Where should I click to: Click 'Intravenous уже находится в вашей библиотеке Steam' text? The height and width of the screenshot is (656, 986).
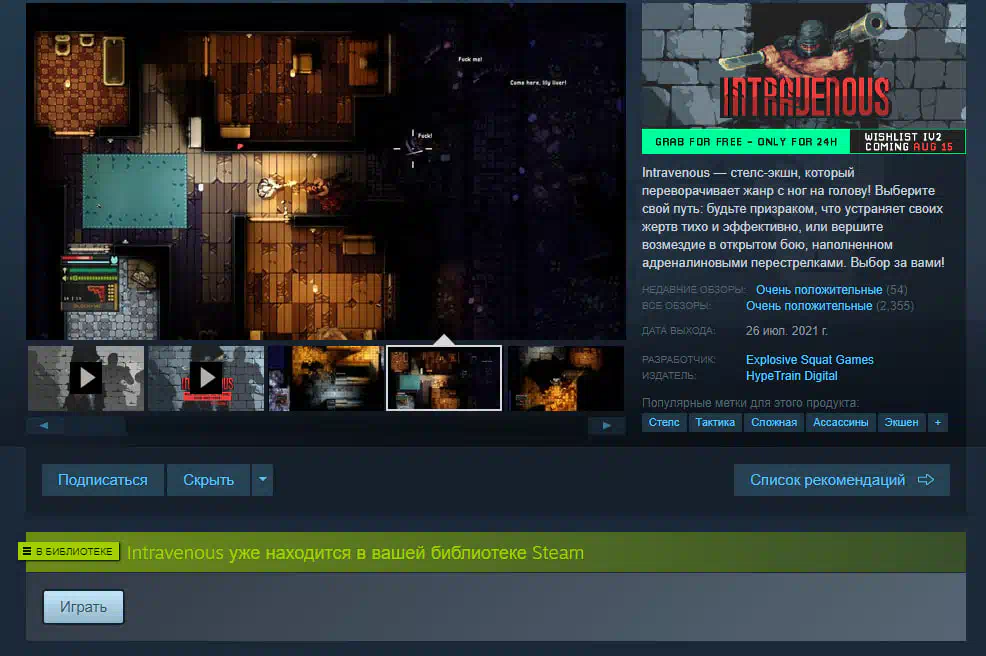[x=355, y=553]
